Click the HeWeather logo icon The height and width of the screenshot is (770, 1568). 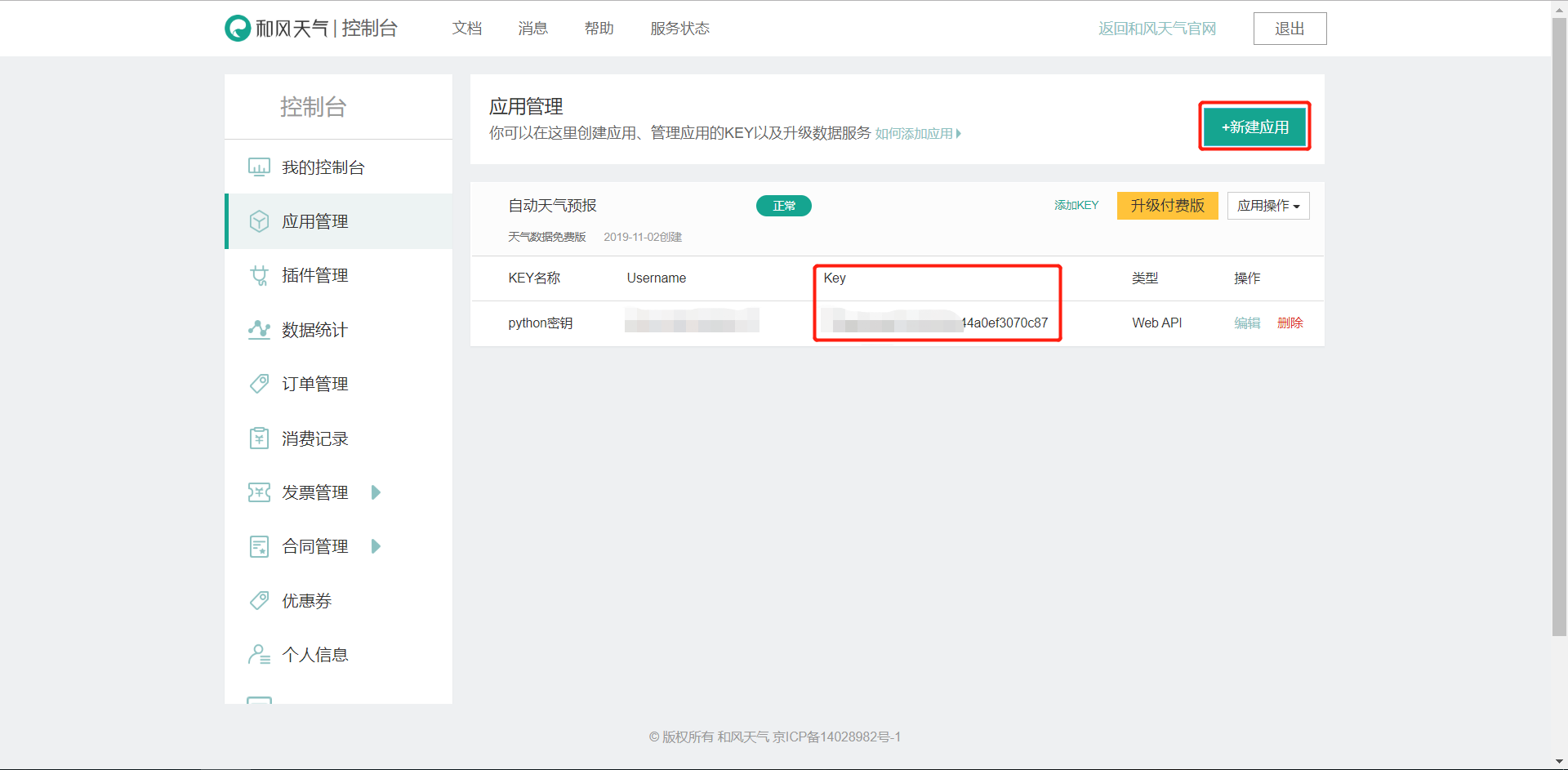pyautogui.click(x=238, y=29)
